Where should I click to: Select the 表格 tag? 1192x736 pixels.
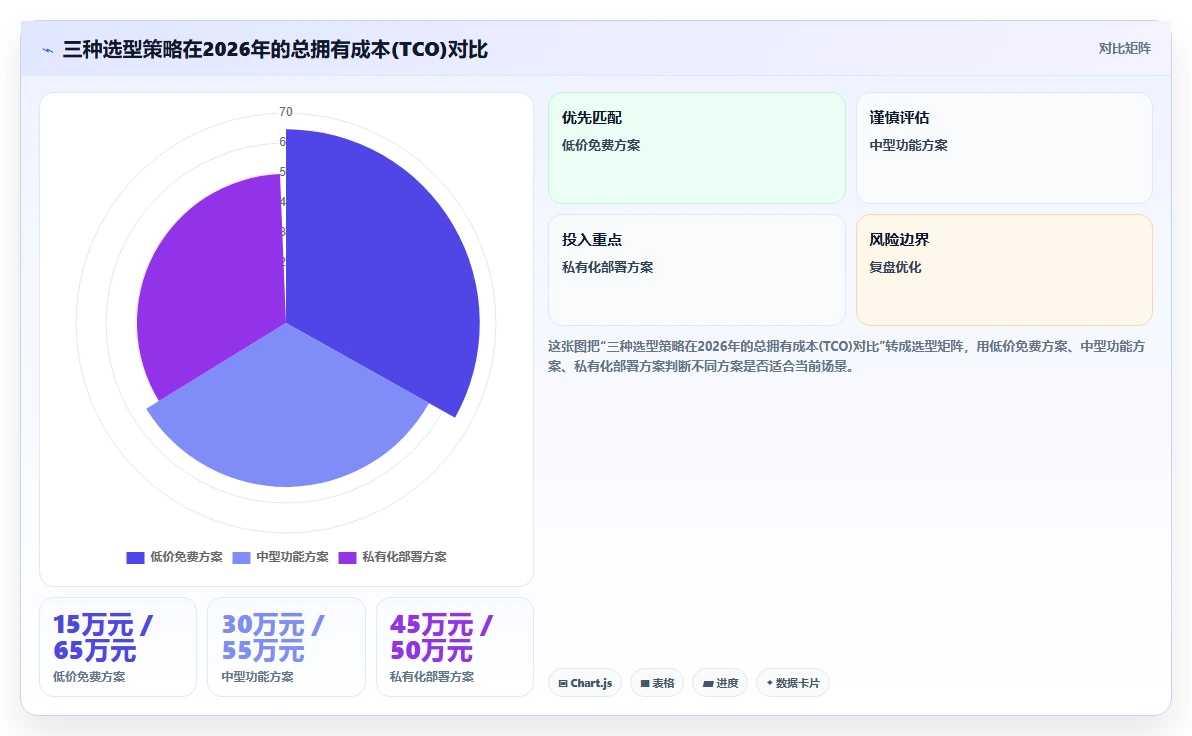pos(657,683)
